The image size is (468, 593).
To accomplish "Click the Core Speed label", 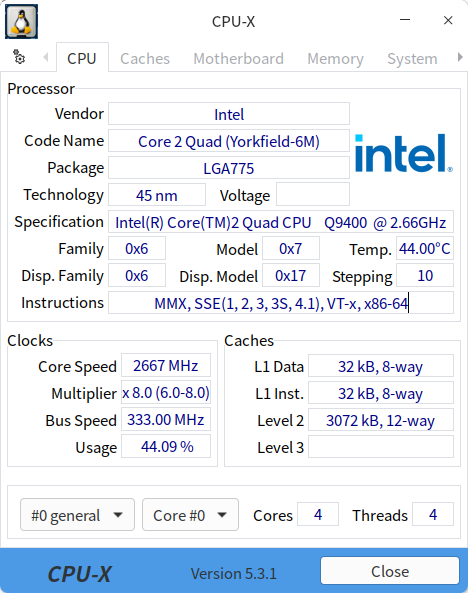I will point(77,366).
